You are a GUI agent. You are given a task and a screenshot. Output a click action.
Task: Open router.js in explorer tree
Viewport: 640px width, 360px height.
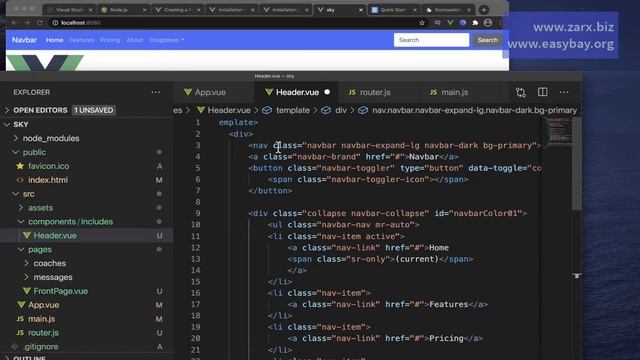click(43, 333)
